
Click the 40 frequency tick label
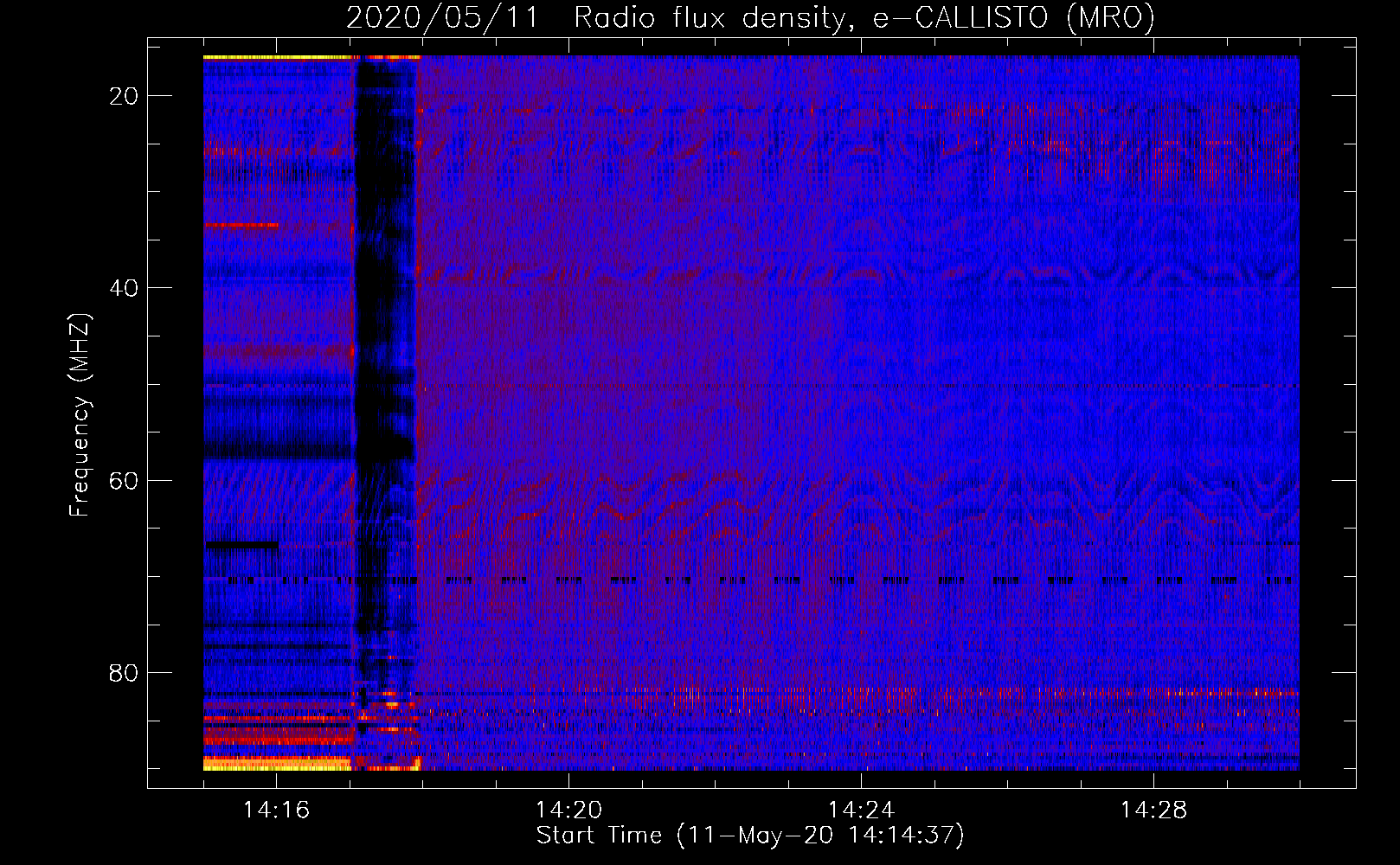point(124,288)
